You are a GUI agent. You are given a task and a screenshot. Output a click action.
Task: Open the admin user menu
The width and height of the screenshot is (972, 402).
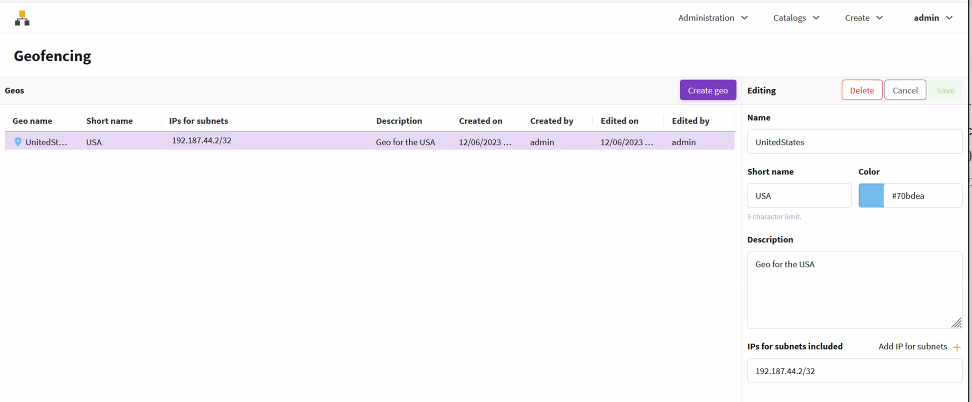932,18
